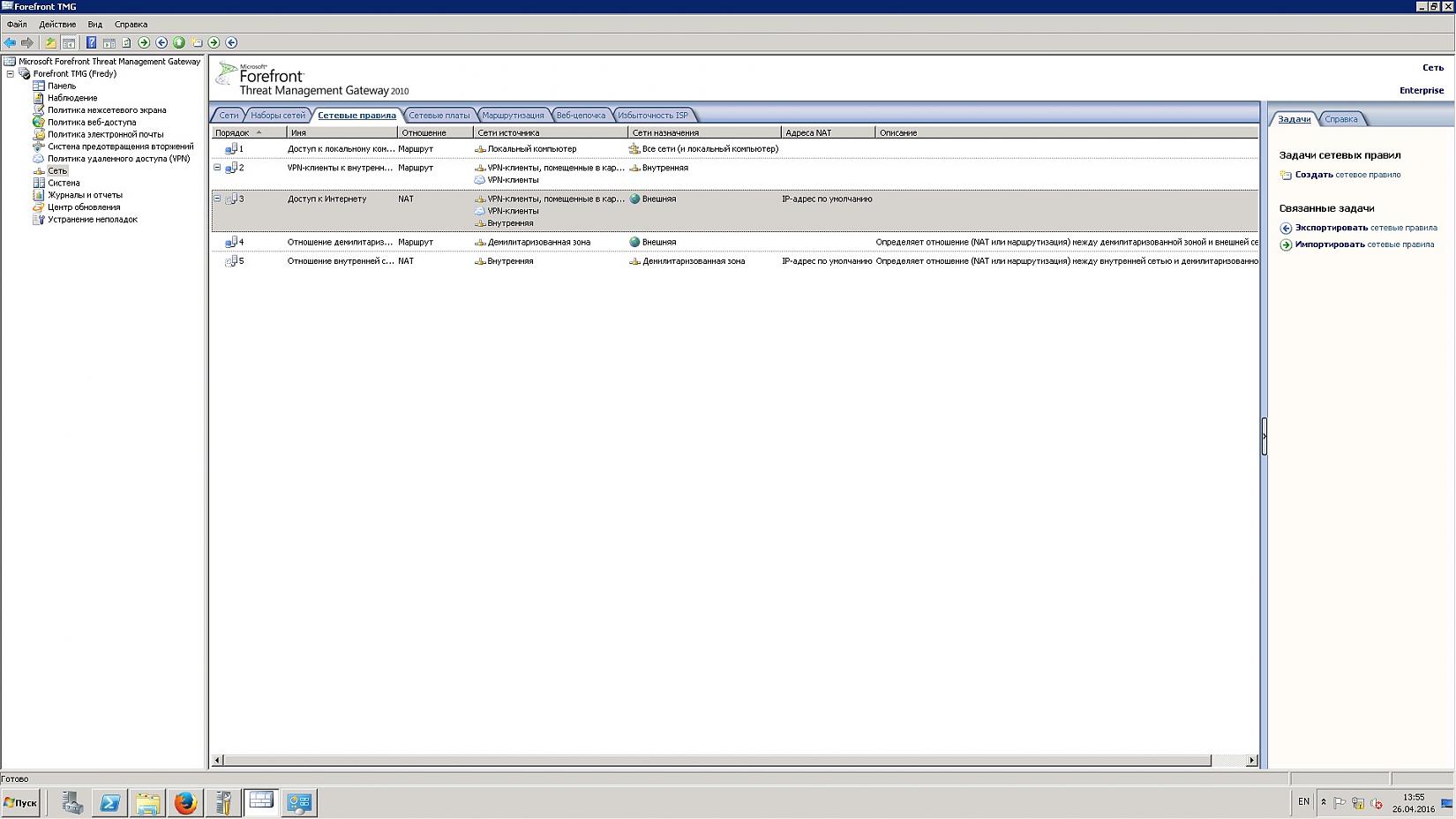
Task: Click the Политика веб-доступа globe icon
Action: click(x=39, y=123)
